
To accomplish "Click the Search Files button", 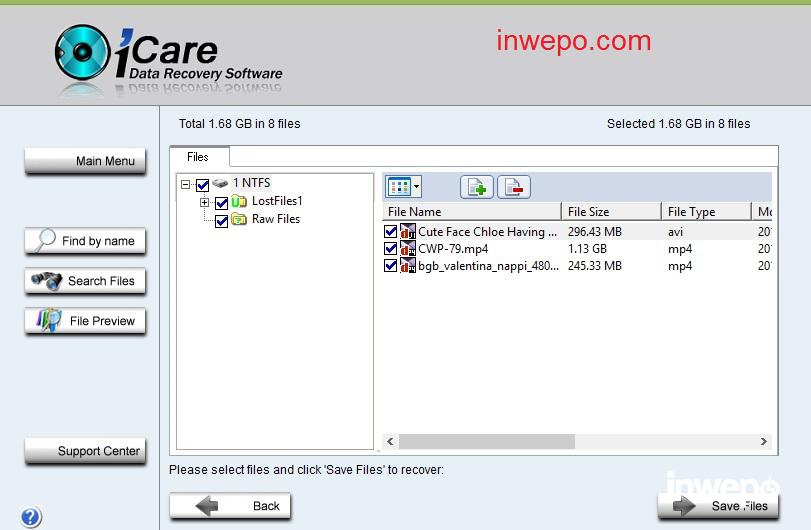I will [x=85, y=281].
